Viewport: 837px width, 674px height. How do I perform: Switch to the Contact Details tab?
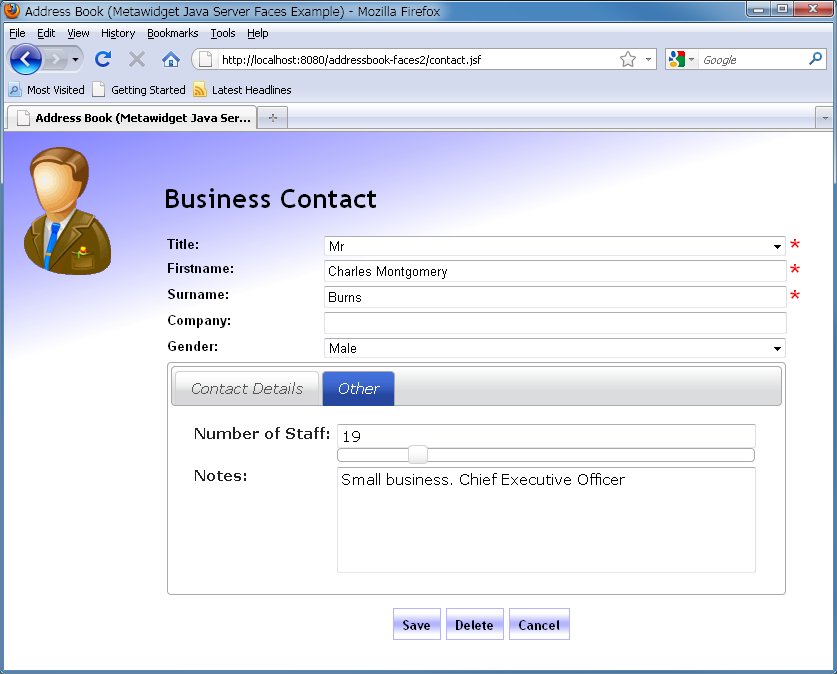click(245, 387)
